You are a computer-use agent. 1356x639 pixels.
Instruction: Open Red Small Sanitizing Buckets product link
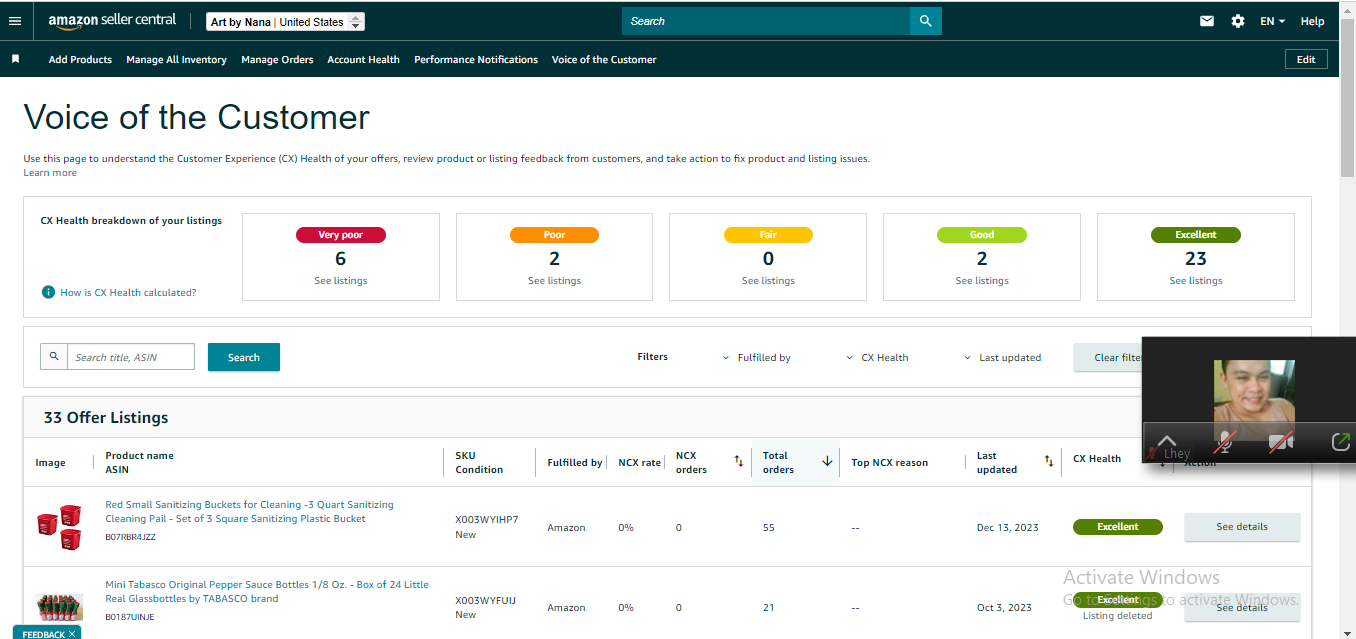tap(249, 511)
